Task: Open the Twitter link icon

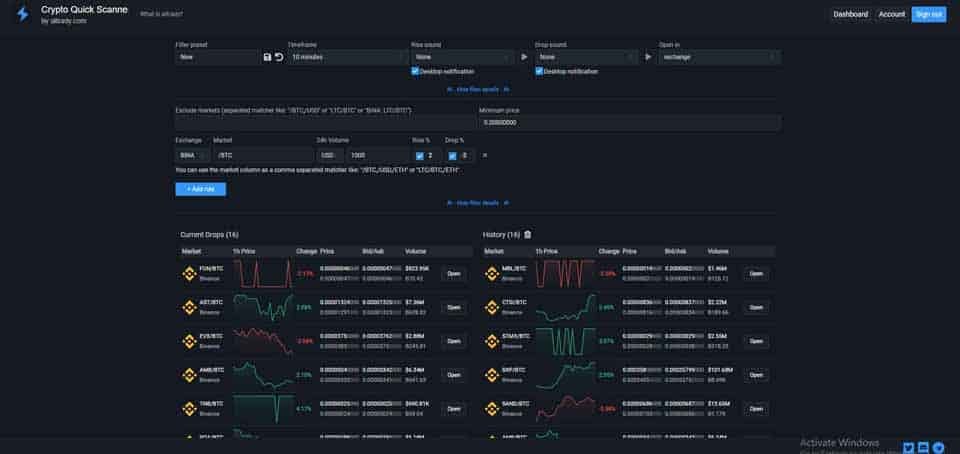Action: pos(909,448)
